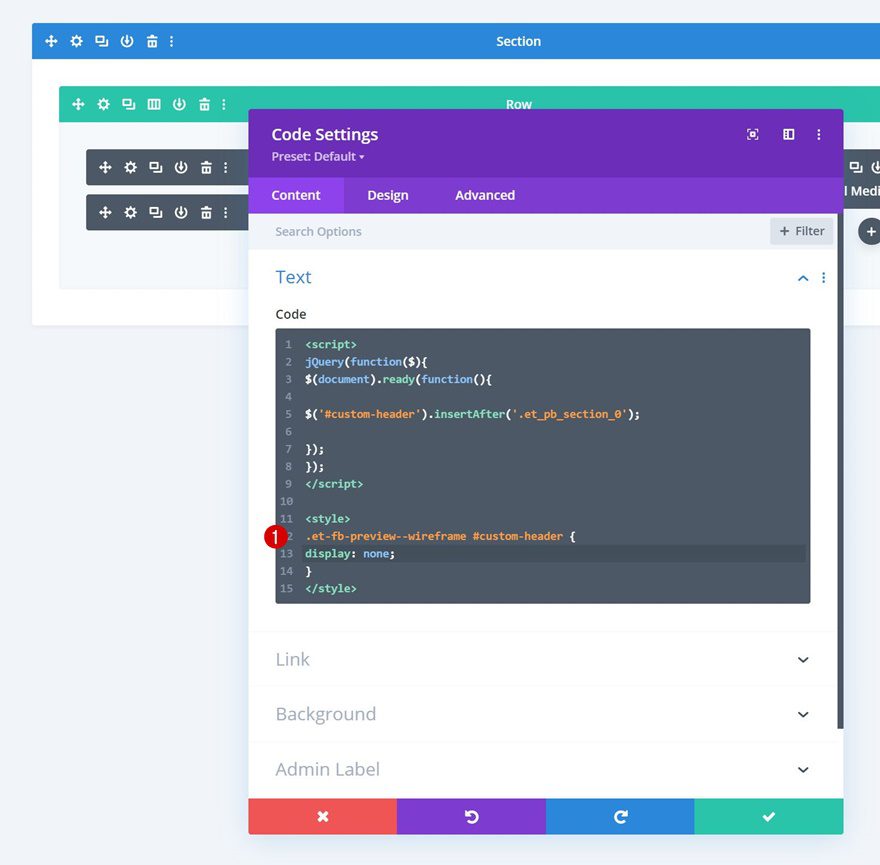Click the round plus add-module button
Image resolution: width=880 pixels, height=865 pixels.
[x=870, y=231]
